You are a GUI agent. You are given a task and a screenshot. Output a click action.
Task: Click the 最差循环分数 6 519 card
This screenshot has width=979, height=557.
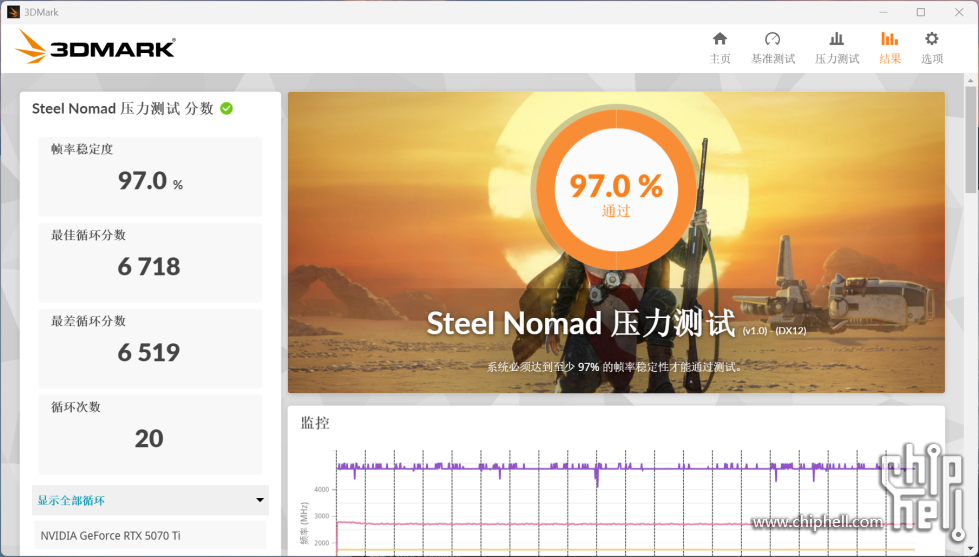[x=150, y=348]
